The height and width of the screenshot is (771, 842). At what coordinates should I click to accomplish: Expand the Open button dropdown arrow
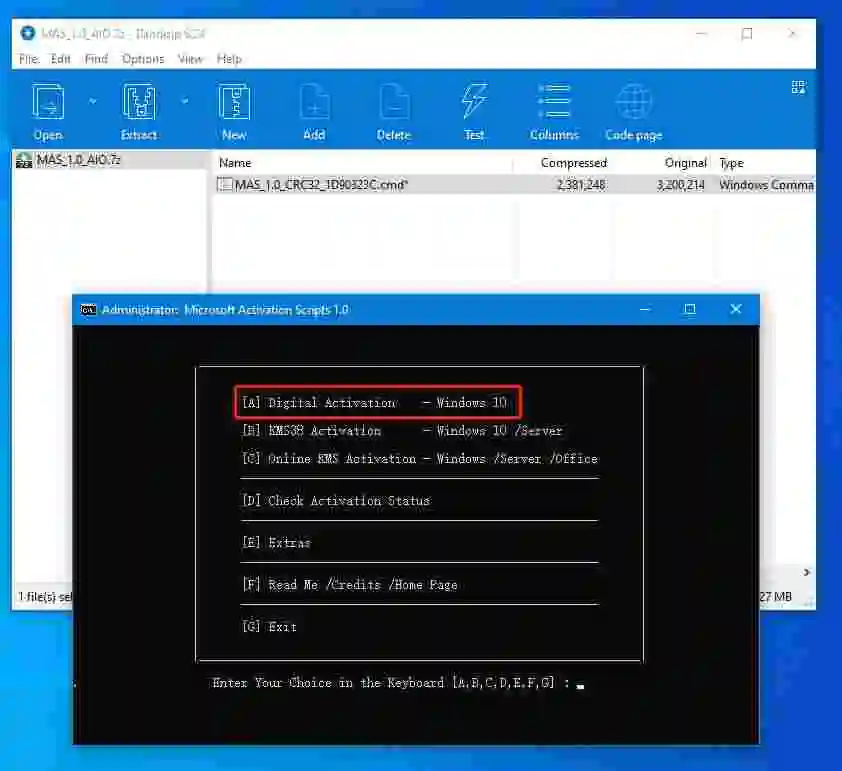click(92, 100)
